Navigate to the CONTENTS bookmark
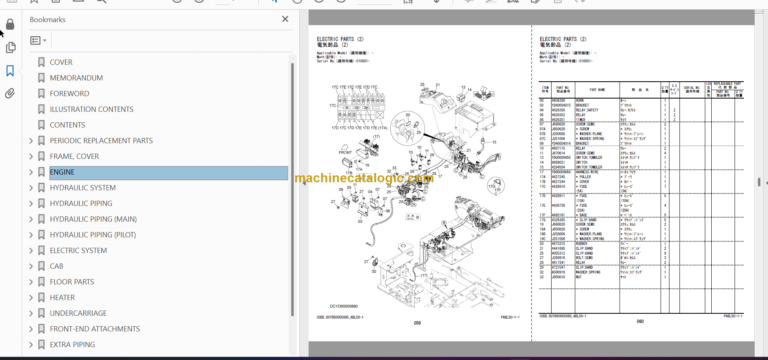 (x=67, y=125)
